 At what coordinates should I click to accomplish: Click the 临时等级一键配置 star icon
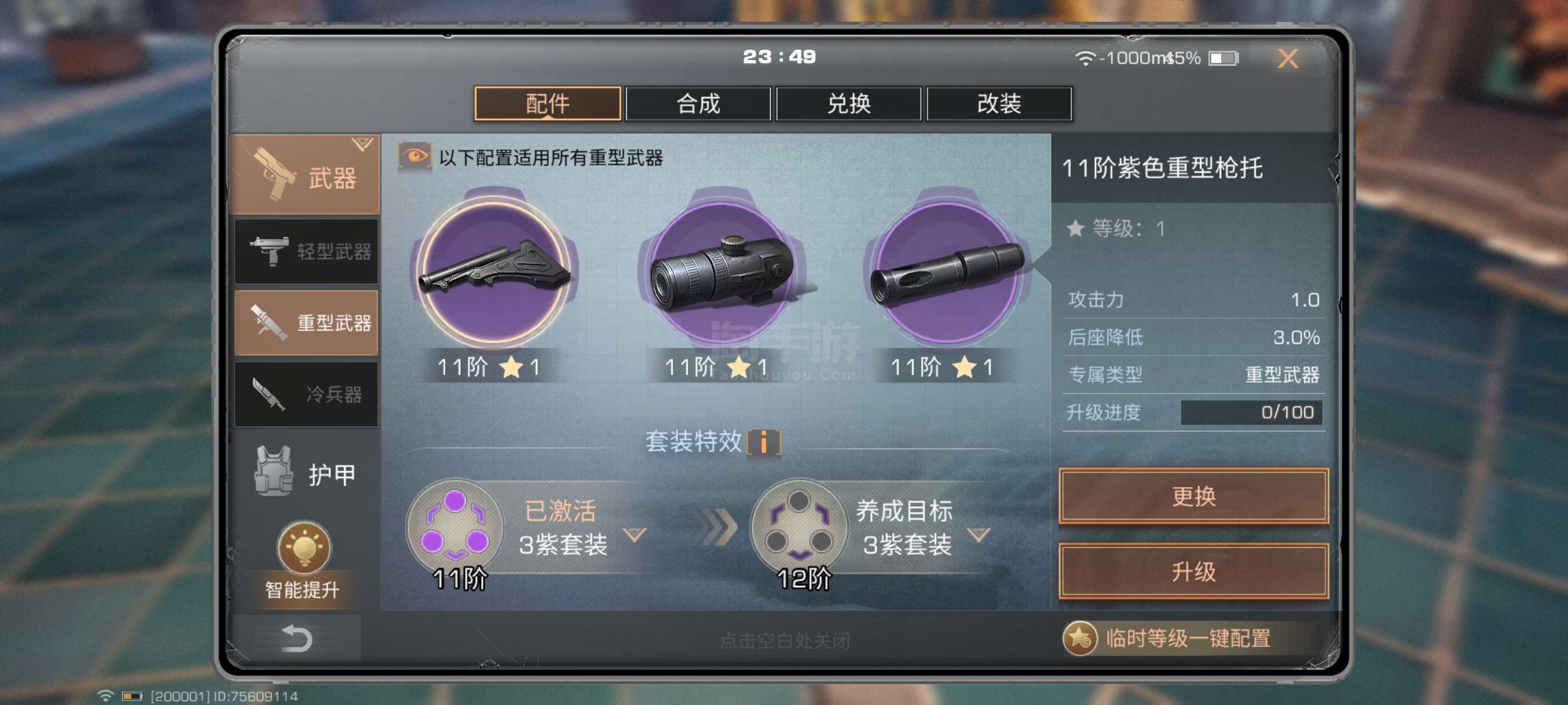pyautogui.click(x=1079, y=639)
